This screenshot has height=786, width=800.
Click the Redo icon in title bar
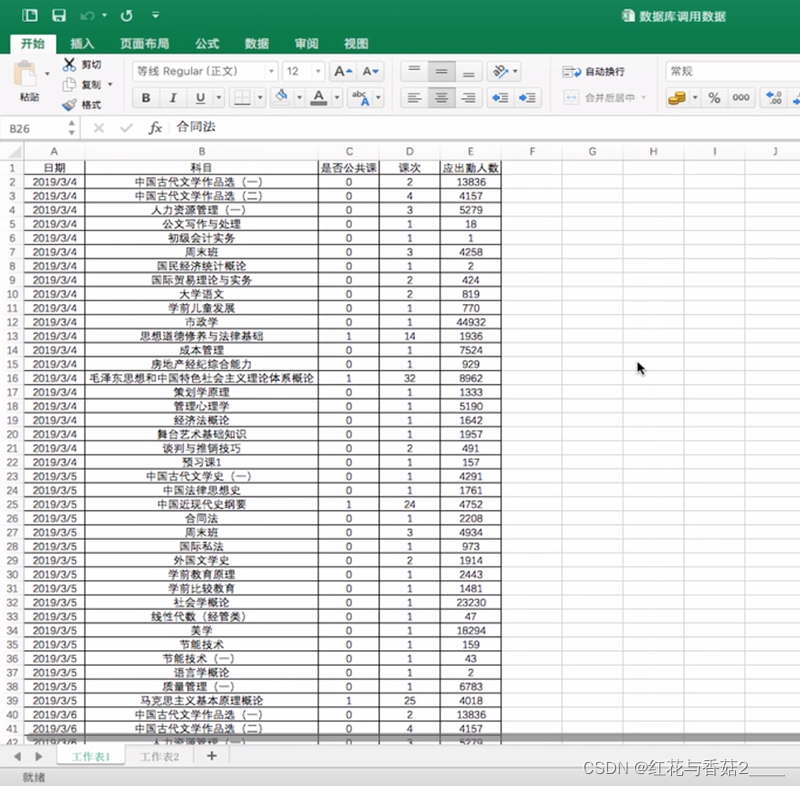(127, 16)
